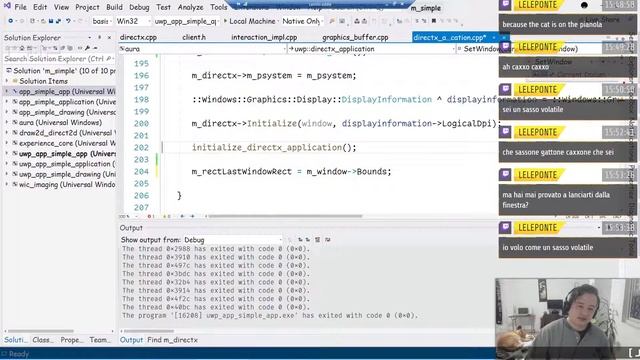Open the Build menu
Screen dimensions: 640x360
coord(114,7)
